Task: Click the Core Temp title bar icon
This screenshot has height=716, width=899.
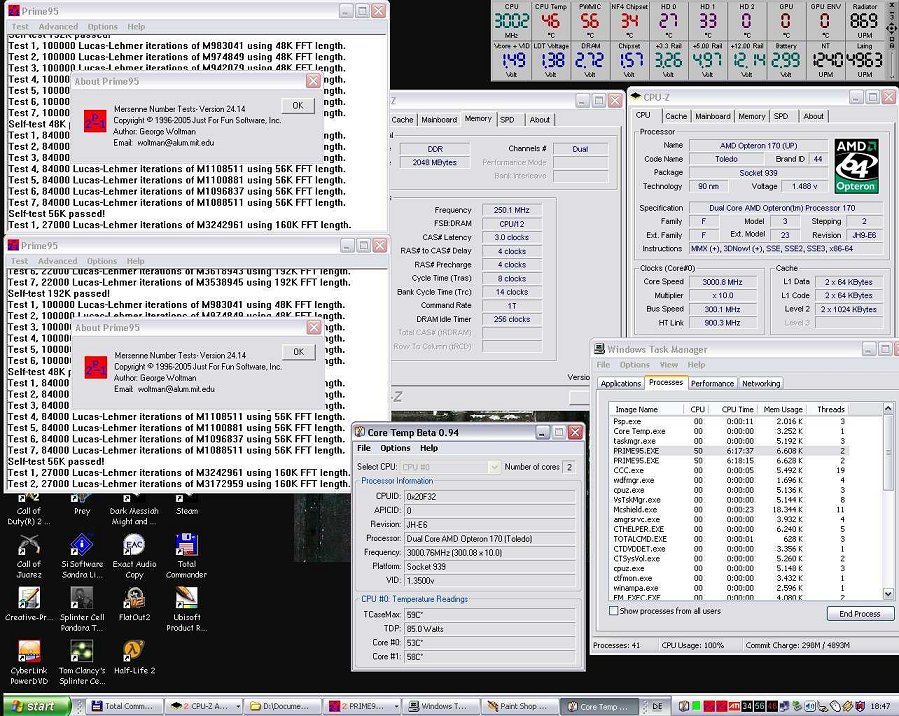Action: tap(359, 432)
